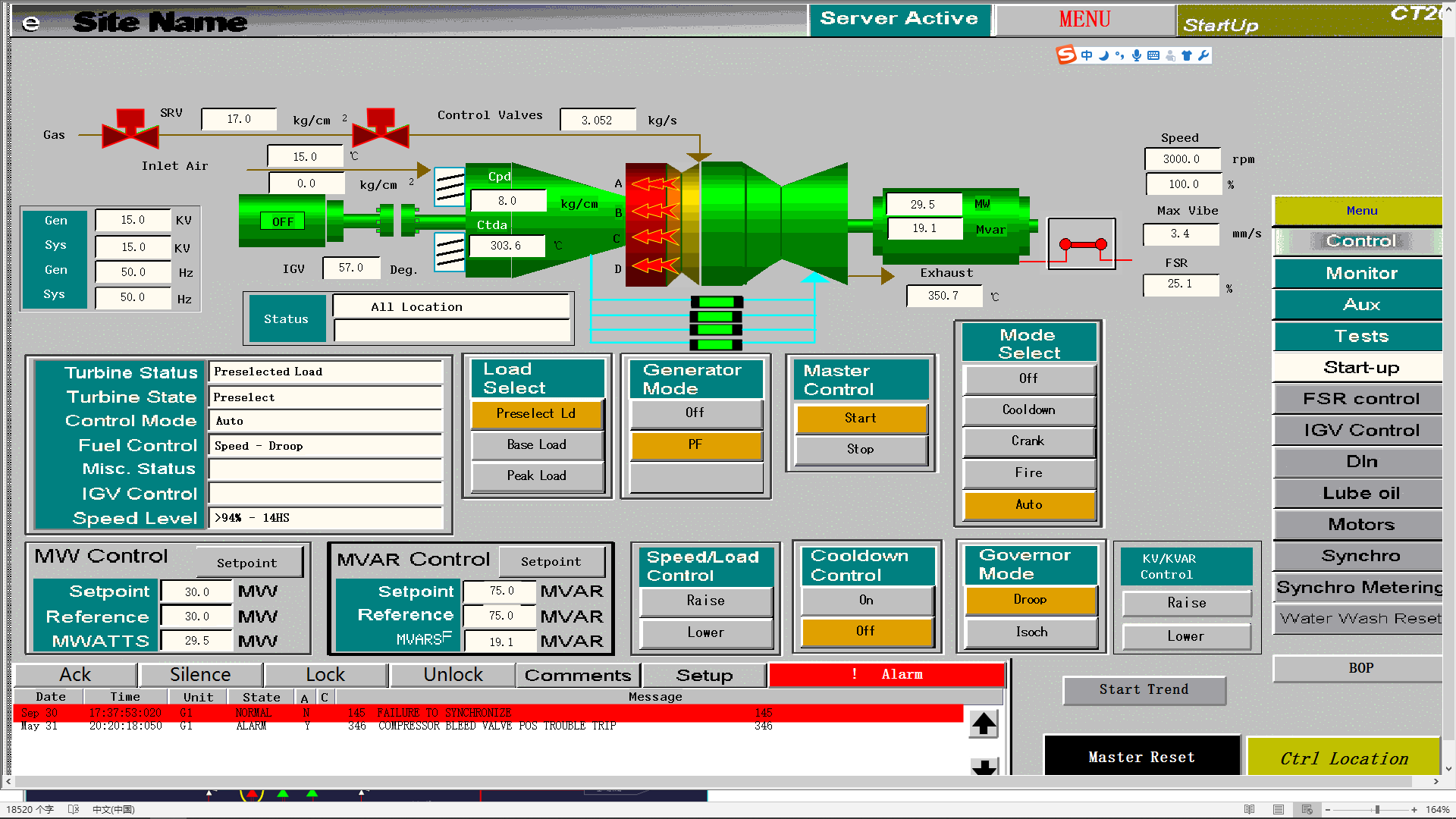Click the Sogou moon night-mode icon
This screenshot has height=819, width=1456.
[x=1103, y=55]
